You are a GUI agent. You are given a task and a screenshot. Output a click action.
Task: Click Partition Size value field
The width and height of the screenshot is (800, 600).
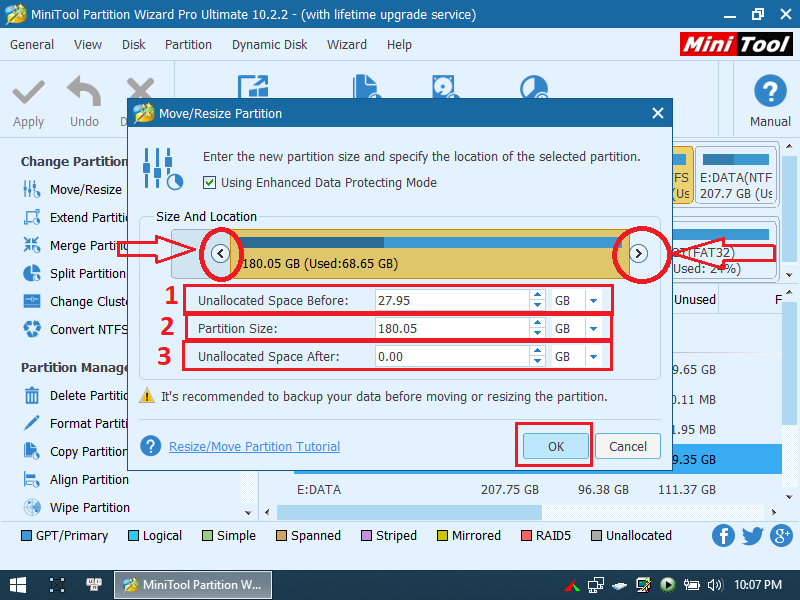[452, 329]
